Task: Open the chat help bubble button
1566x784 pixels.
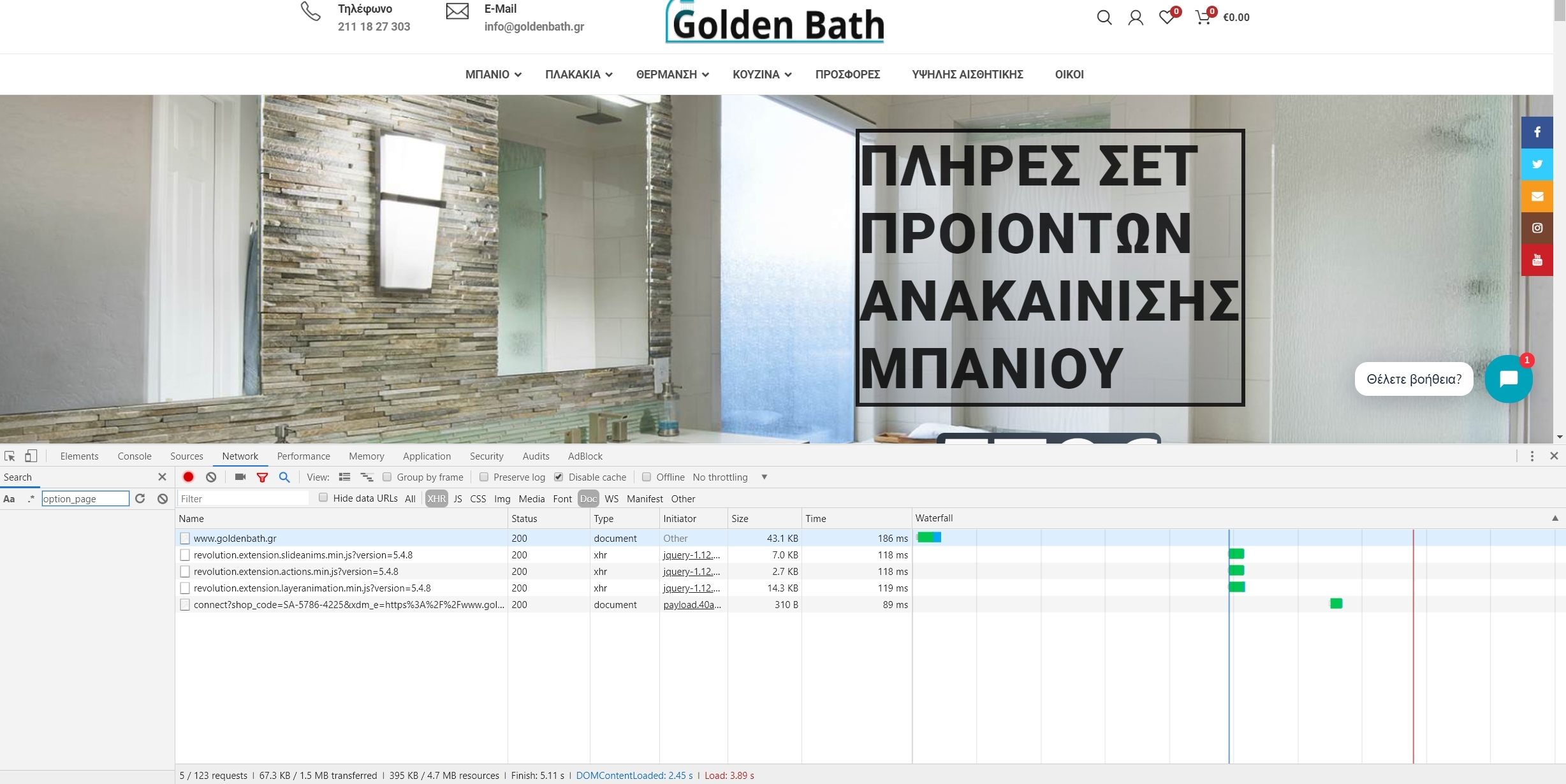Action: [1508, 379]
